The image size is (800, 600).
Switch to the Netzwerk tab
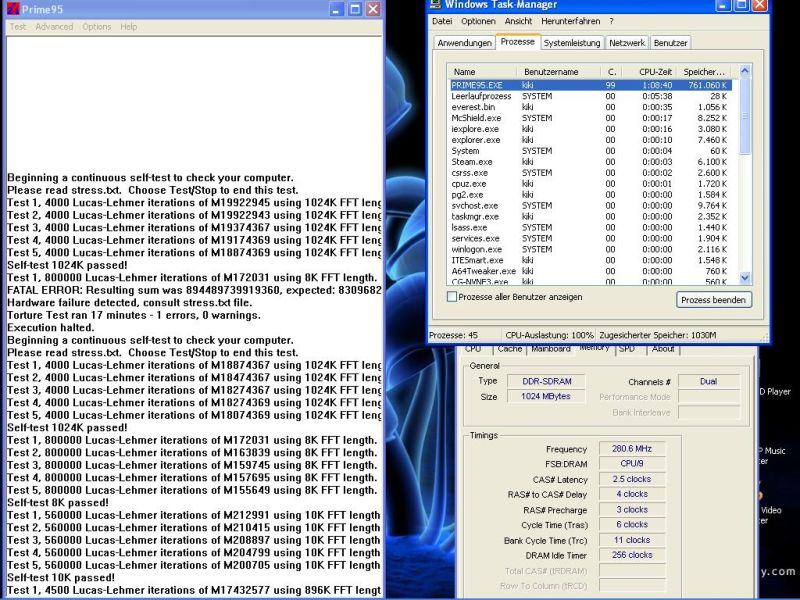point(627,43)
